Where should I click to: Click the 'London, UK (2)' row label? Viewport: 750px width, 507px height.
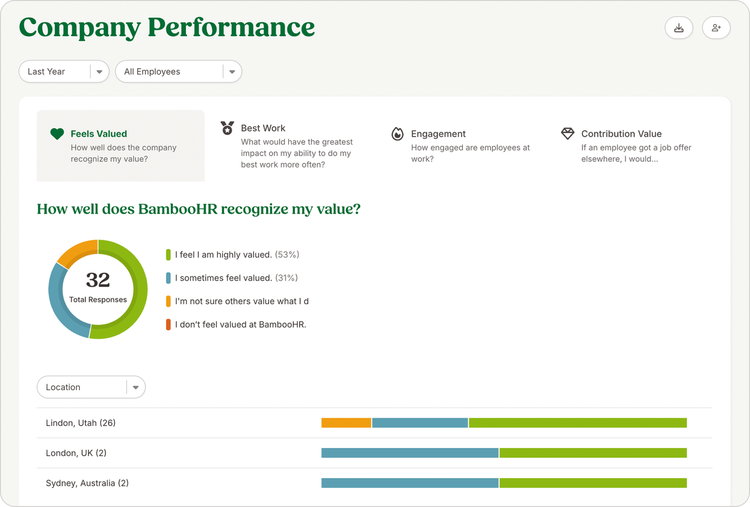click(76, 453)
